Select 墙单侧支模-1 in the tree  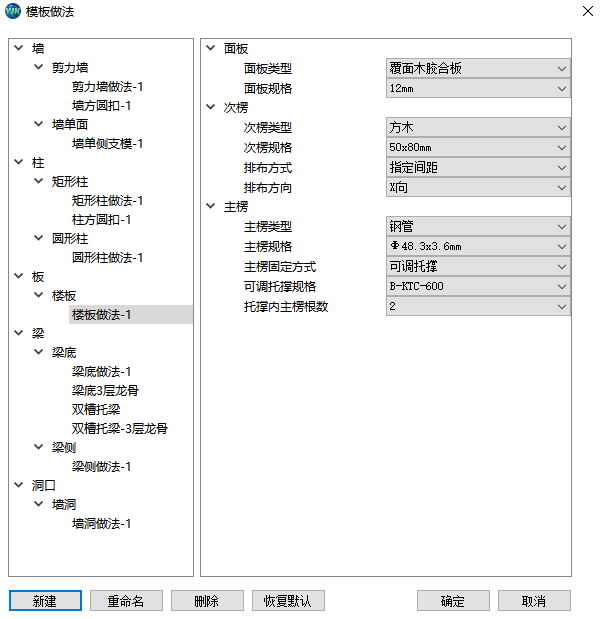[107, 143]
